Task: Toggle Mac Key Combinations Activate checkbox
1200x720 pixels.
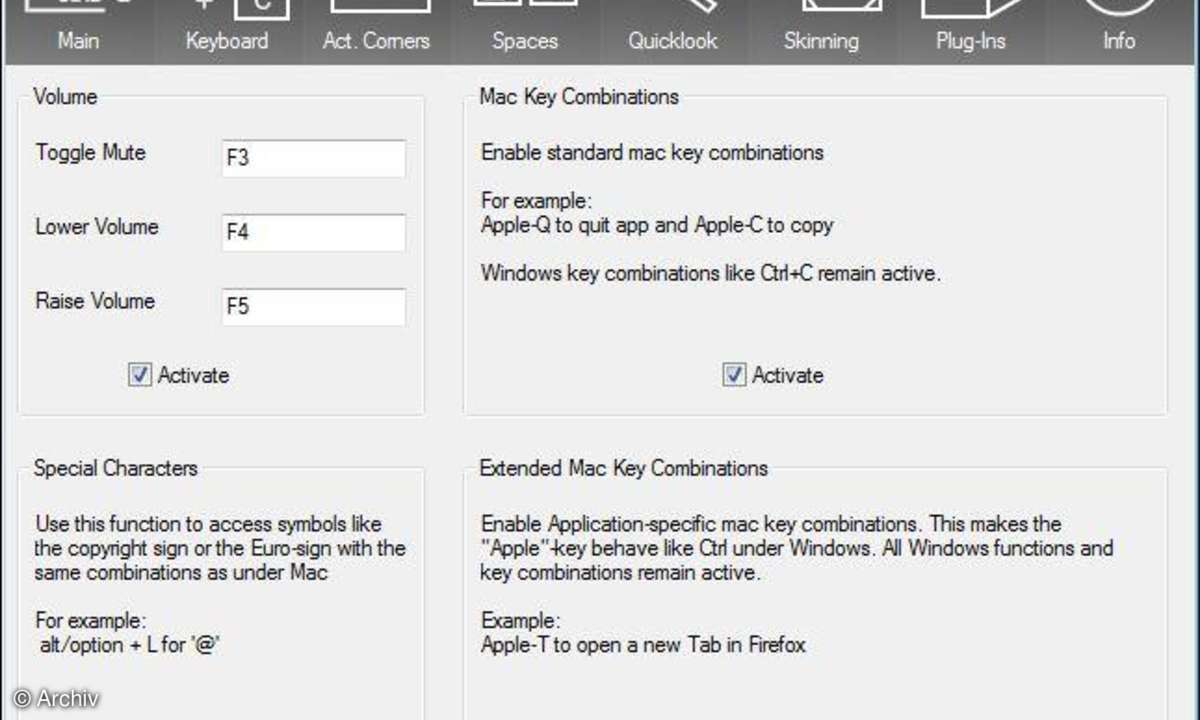Action: (x=734, y=375)
